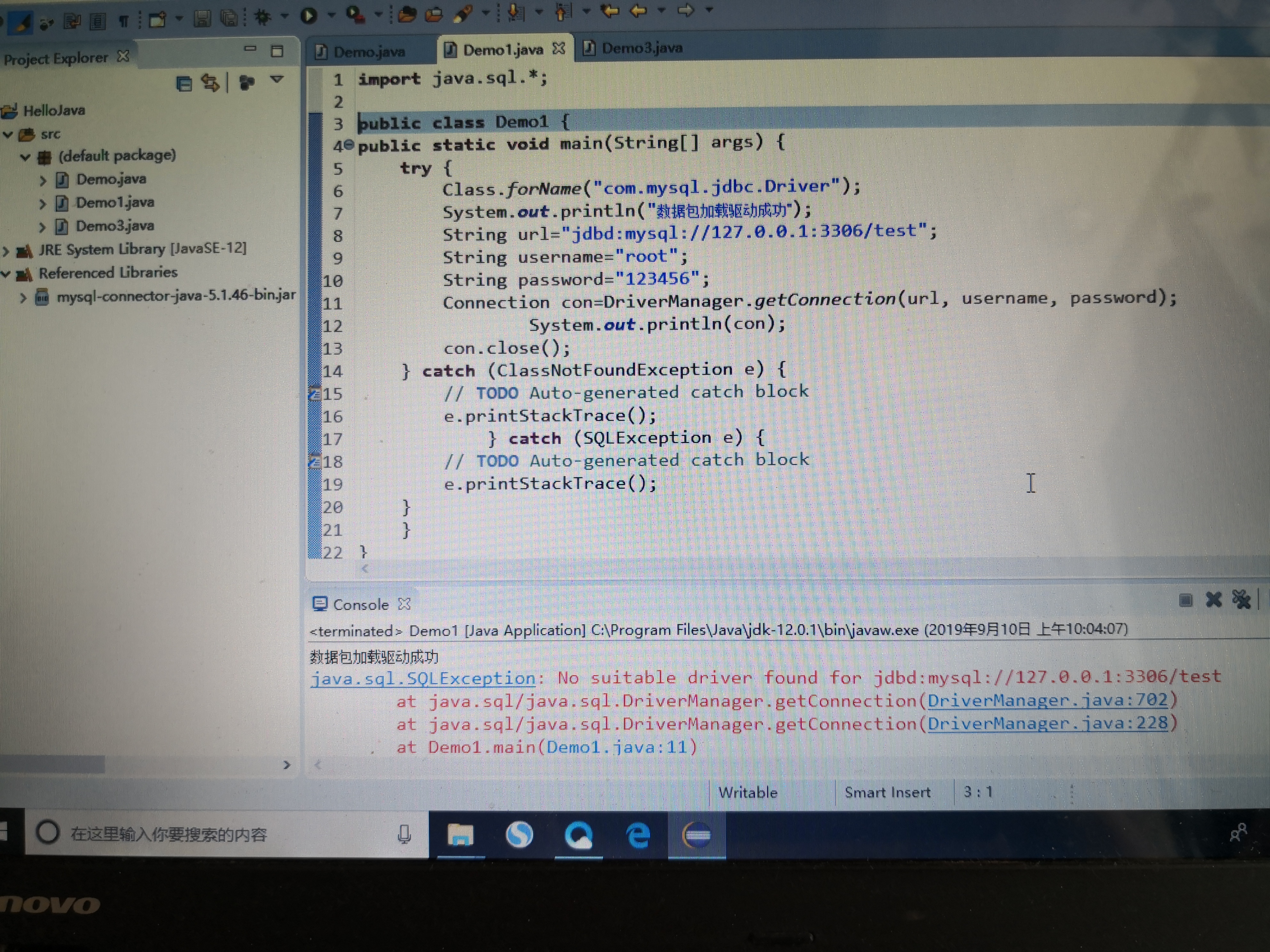The image size is (1270, 952).
Task: Open the Debug configurations dropdown arrow
Action: tap(285, 16)
